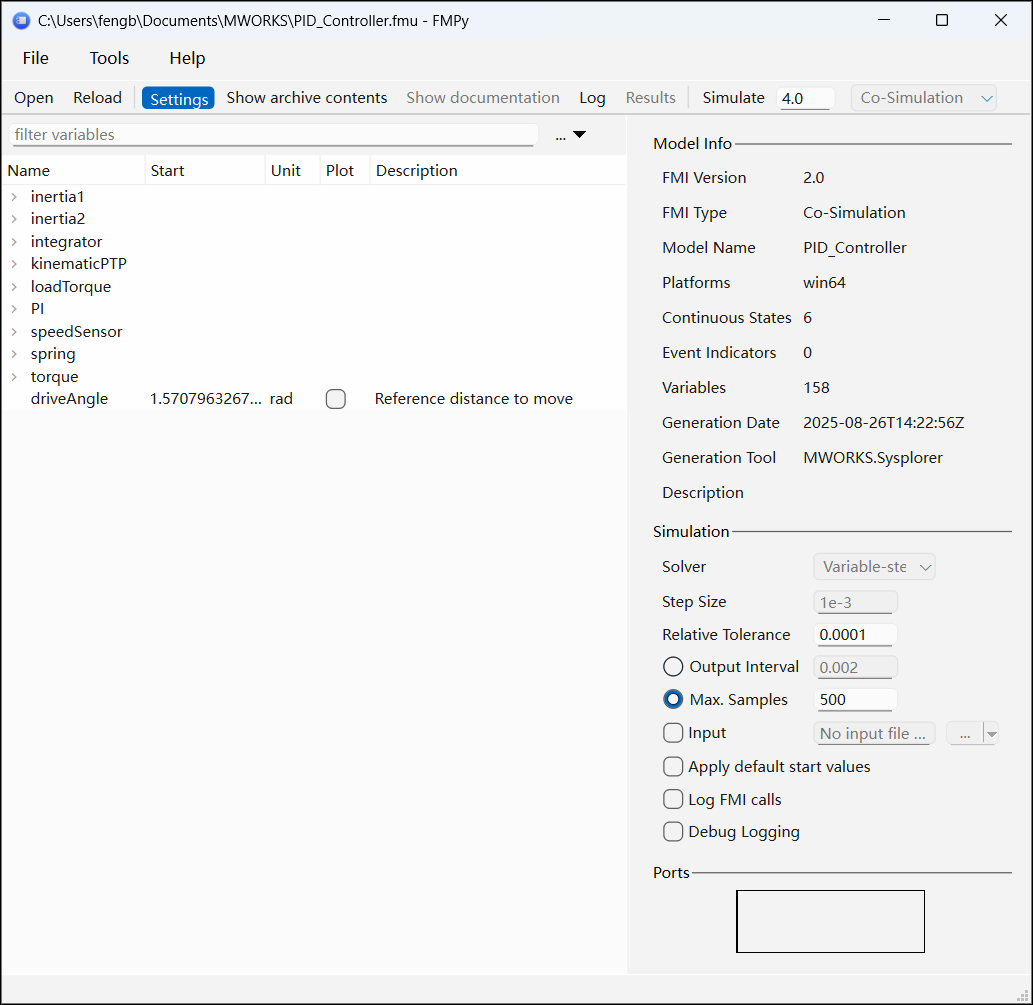Select the Output Interval radio button
The height and width of the screenshot is (1005, 1033).
674,667
